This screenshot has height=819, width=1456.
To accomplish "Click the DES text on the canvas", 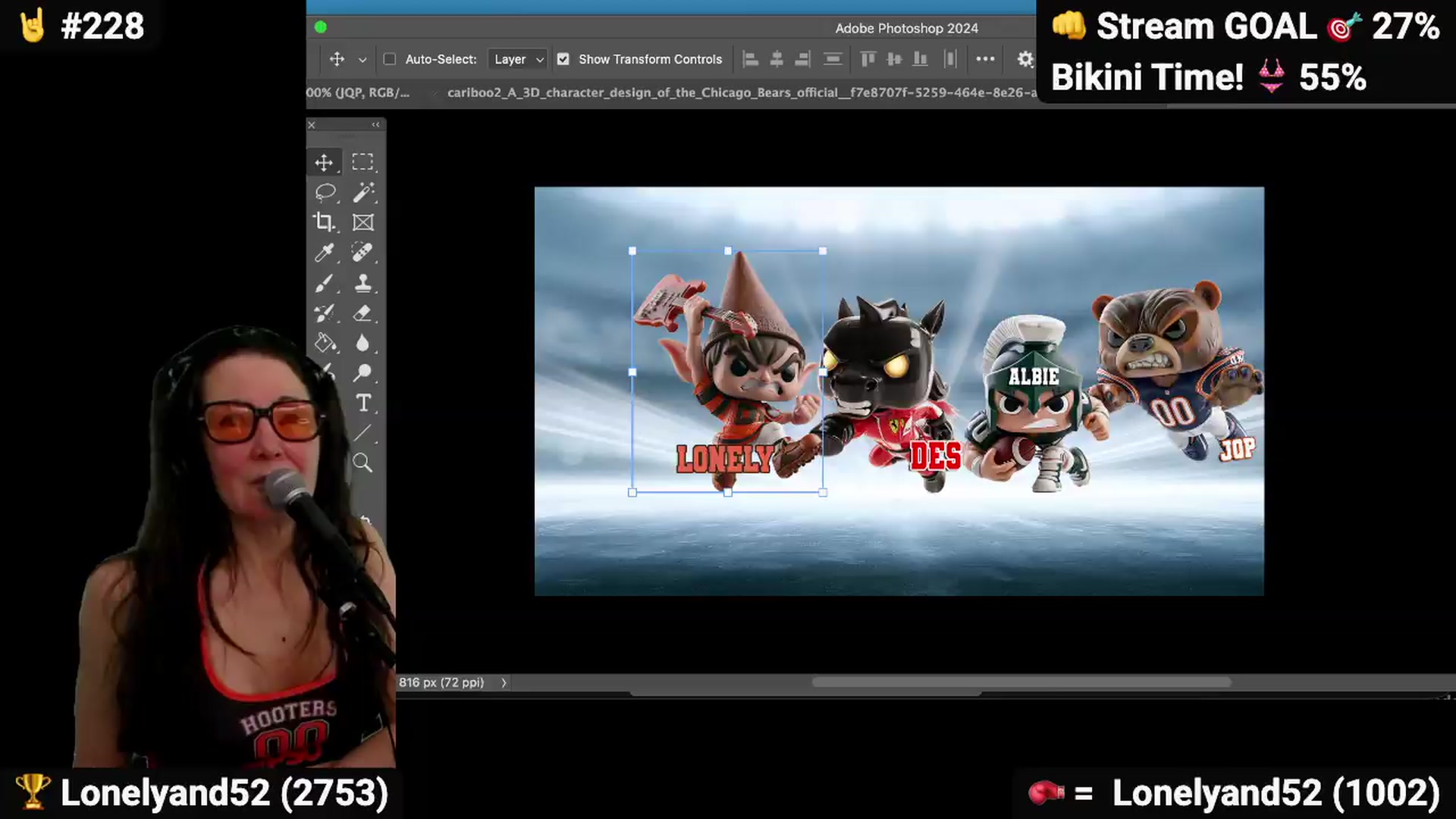I will pos(936,457).
